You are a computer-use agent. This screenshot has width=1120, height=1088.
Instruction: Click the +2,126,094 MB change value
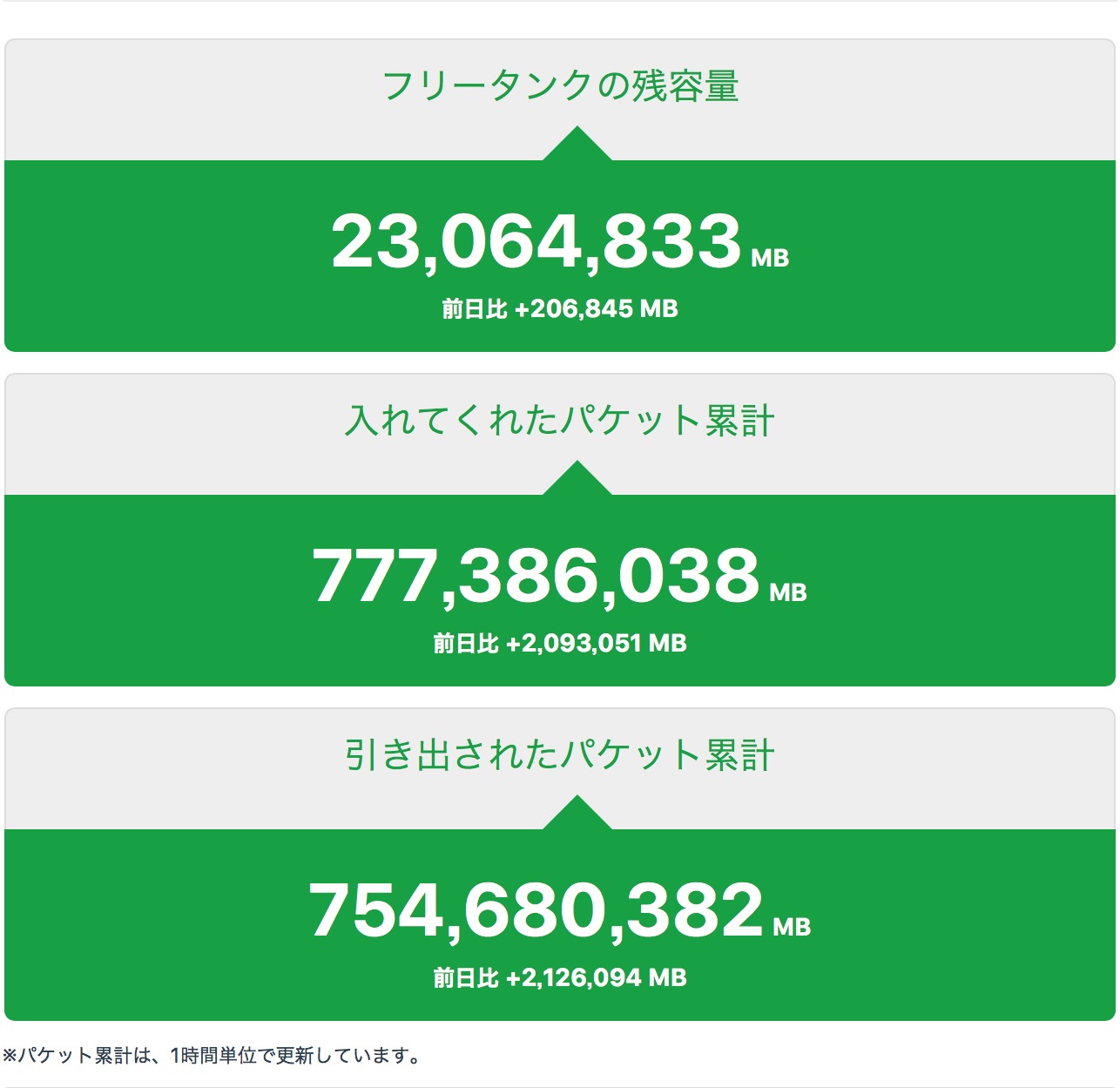596,978
